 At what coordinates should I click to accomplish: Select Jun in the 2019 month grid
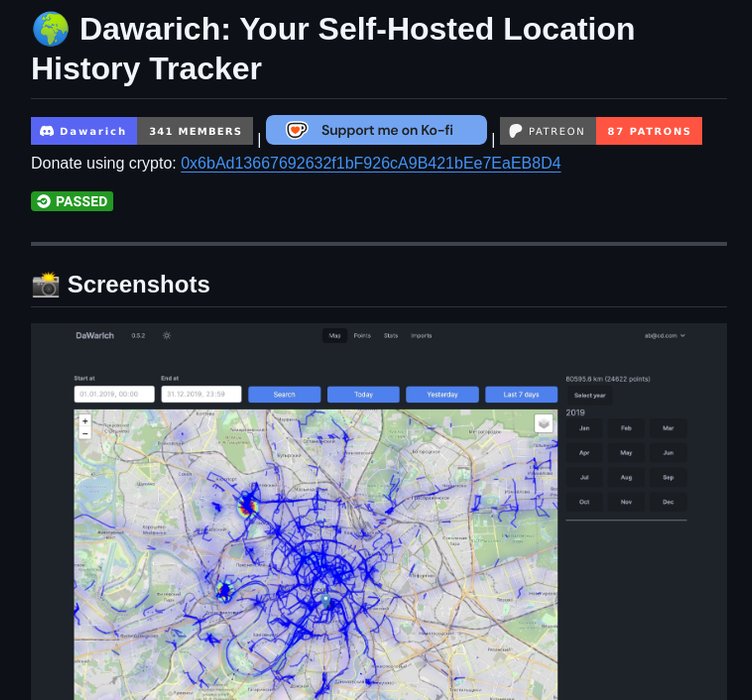[668, 453]
